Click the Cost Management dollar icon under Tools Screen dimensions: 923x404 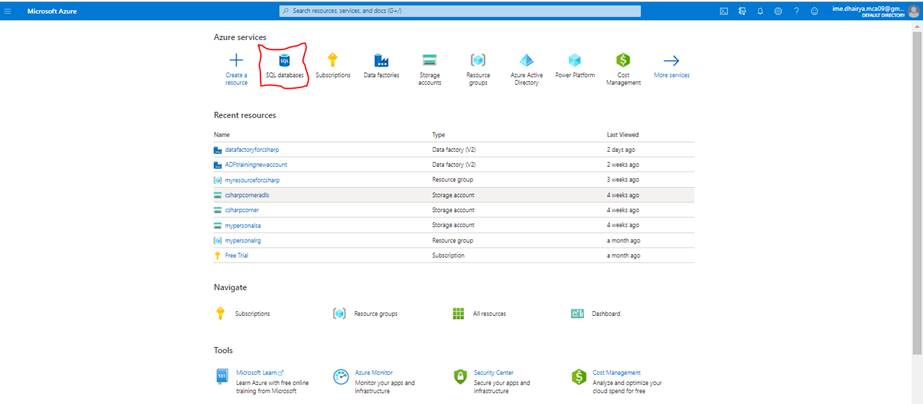579,377
